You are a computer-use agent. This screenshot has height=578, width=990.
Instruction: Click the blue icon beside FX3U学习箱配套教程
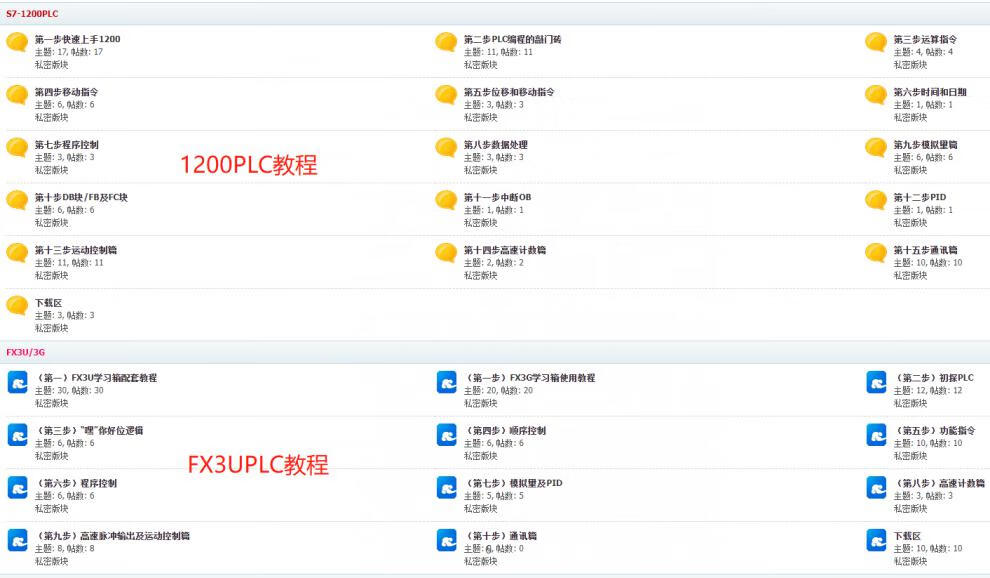click(x=17, y=382)
